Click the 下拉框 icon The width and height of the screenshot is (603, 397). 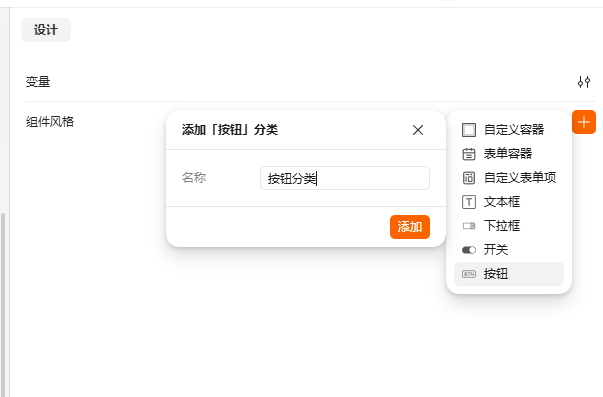[469, 226]
